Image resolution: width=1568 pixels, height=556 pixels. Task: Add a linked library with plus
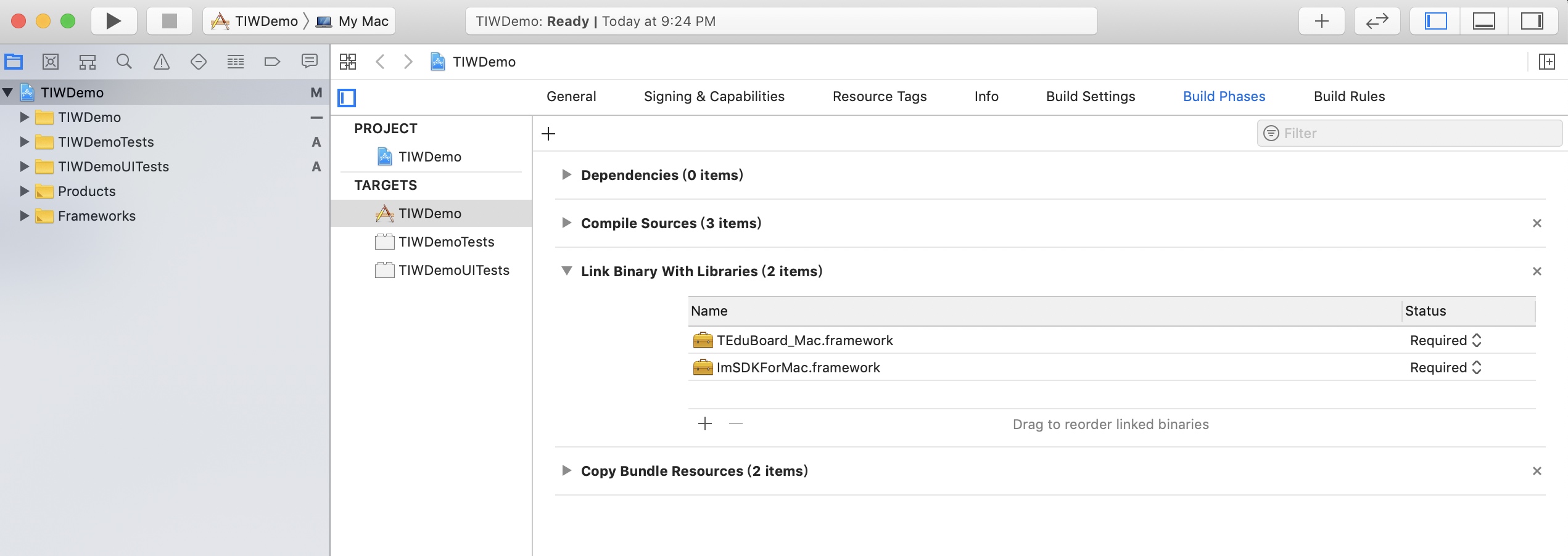705,423
